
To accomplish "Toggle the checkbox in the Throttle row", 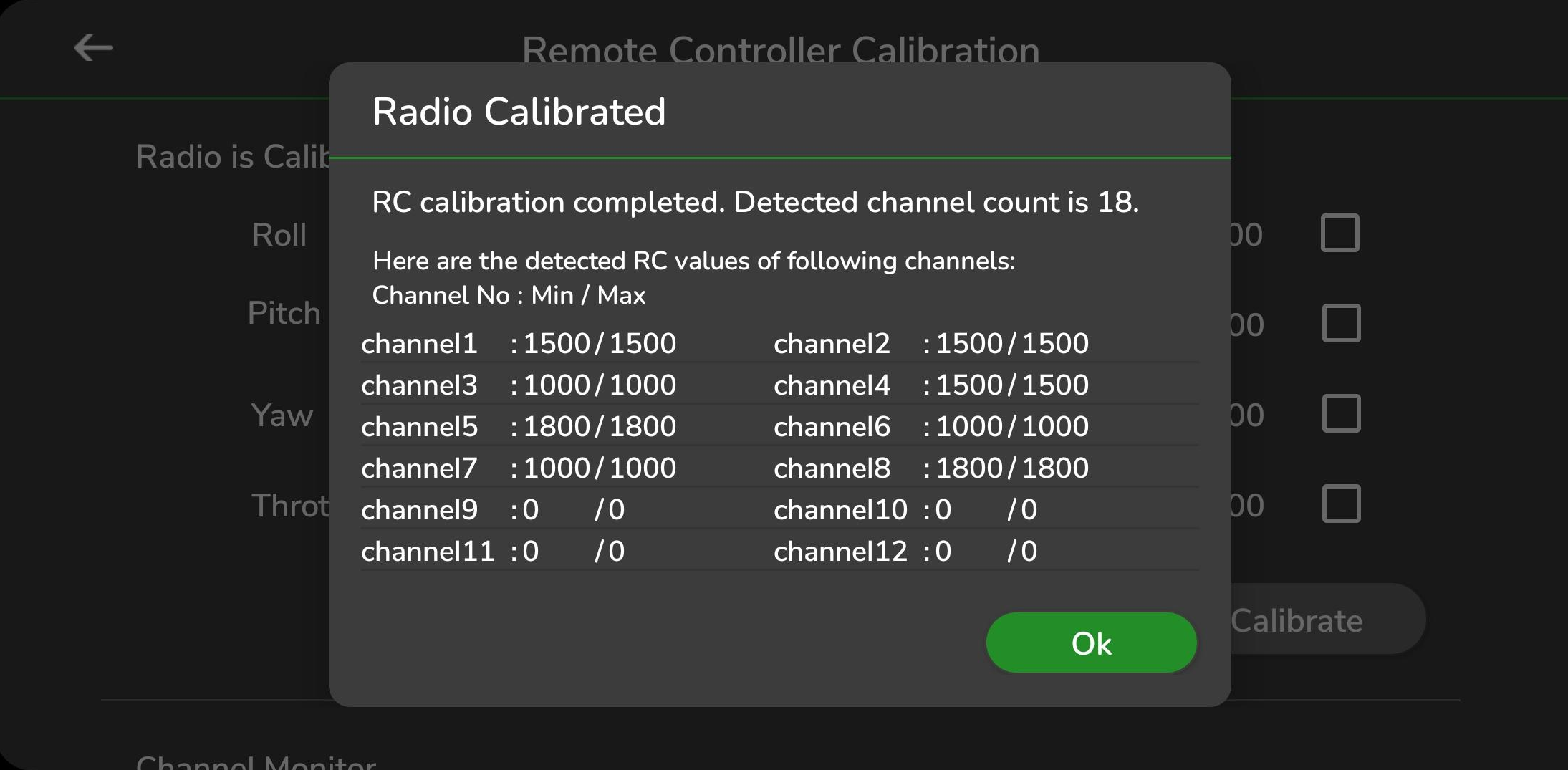I will [1340, 504].
